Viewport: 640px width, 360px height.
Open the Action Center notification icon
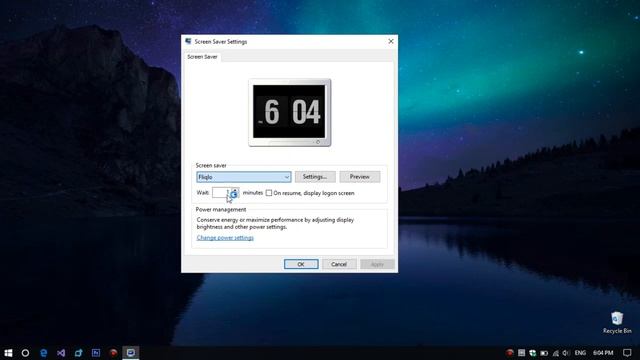tap(627, 353)
